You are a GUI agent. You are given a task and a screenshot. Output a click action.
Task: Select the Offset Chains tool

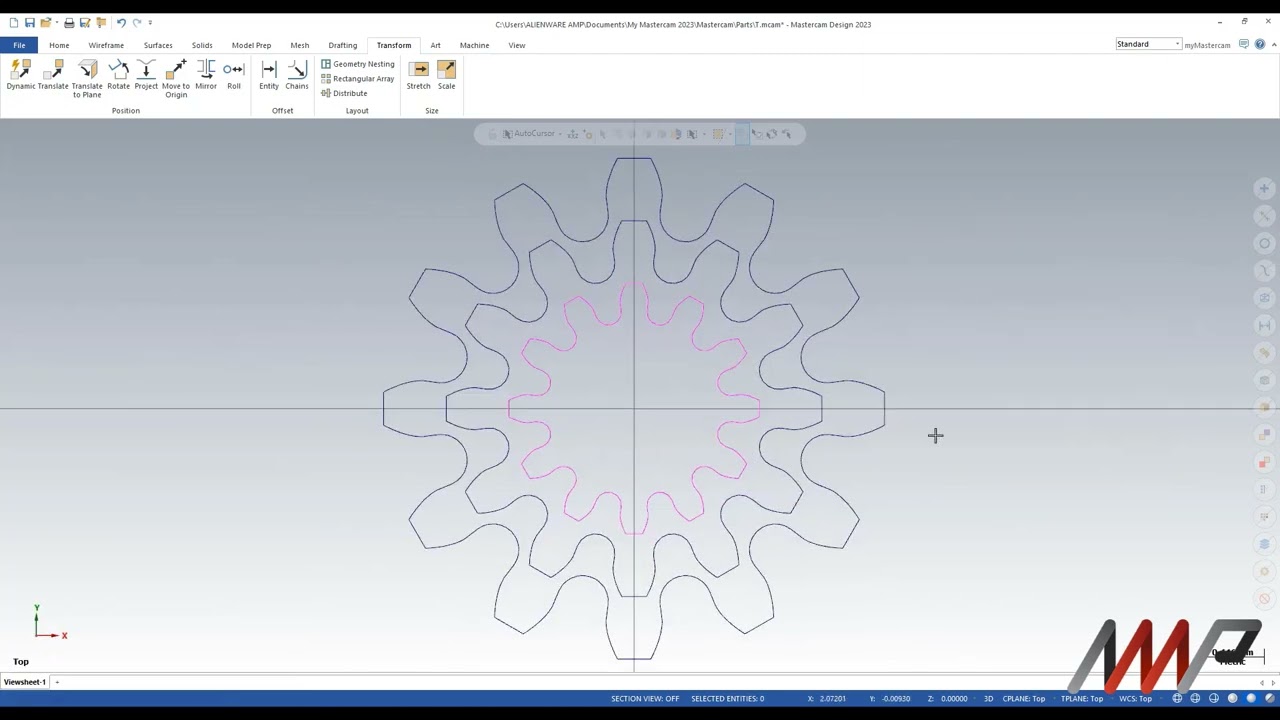[x=297, y=75]
